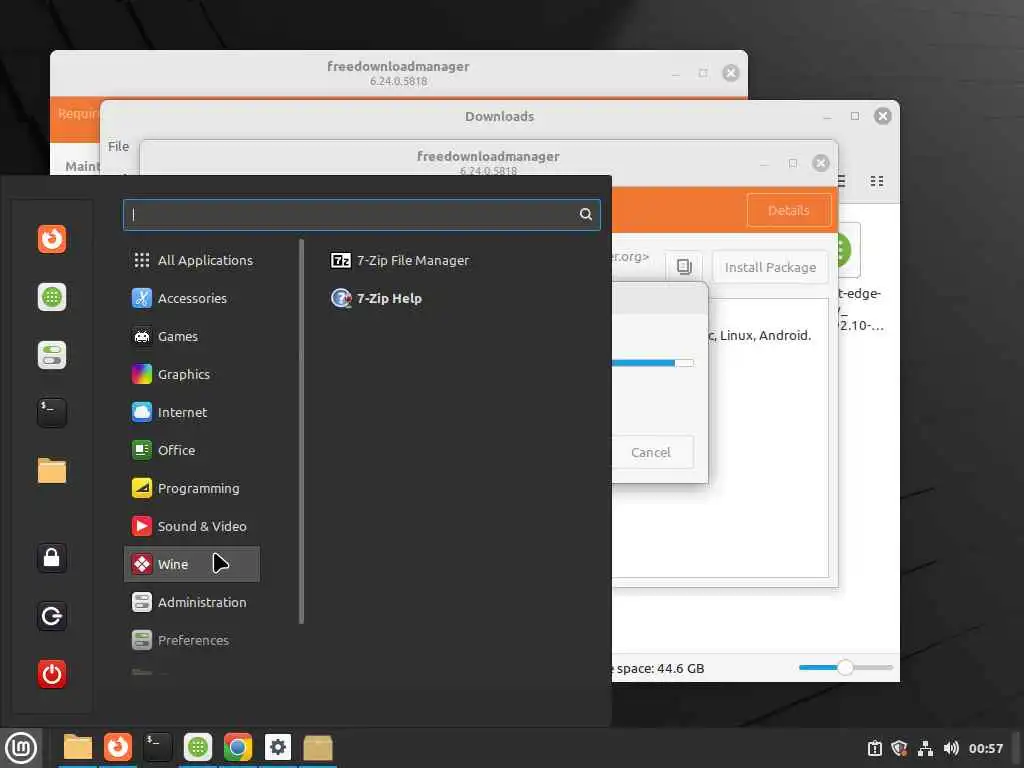Viewport: 1024px width, 768px height.
Task: Select the Administration category
Action: [x=192, y=602]
